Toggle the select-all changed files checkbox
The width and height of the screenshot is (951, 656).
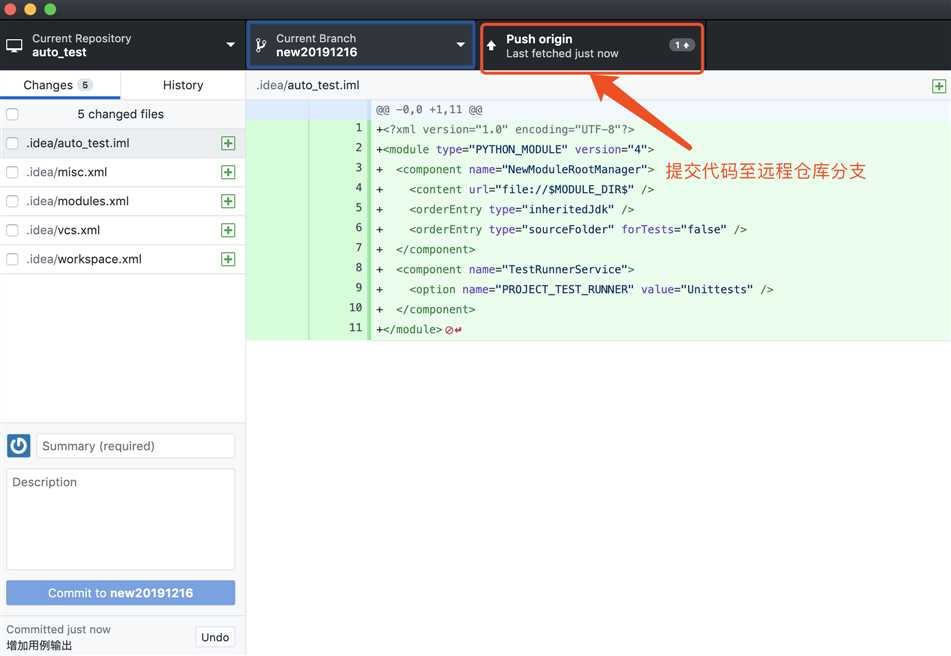(x=12, y=114)
